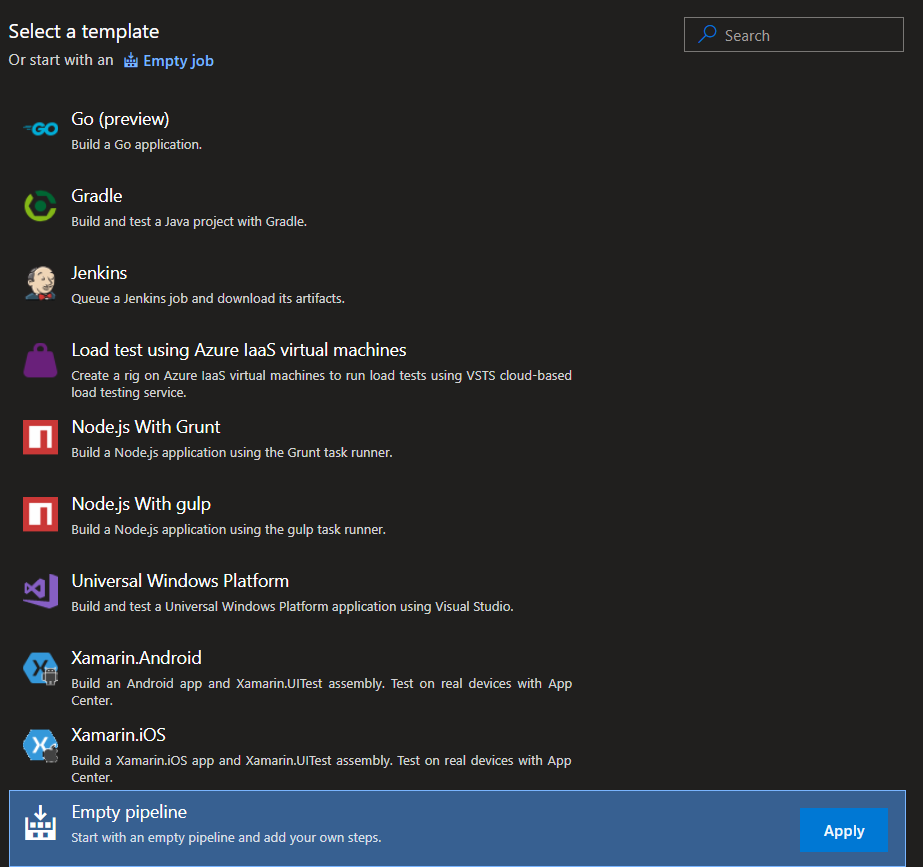Image resolution: width=923 pixels, height=867 pixels.
Task: Apply the Empty pipeline template
Action: click(843, 830)
